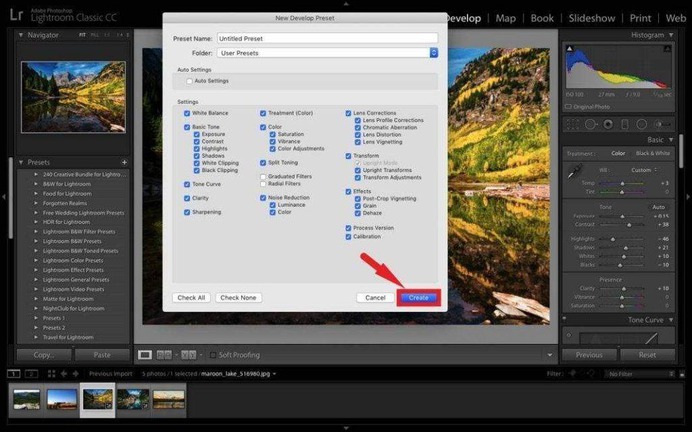
Task: Click the Previous button
Action: point(589,355)
